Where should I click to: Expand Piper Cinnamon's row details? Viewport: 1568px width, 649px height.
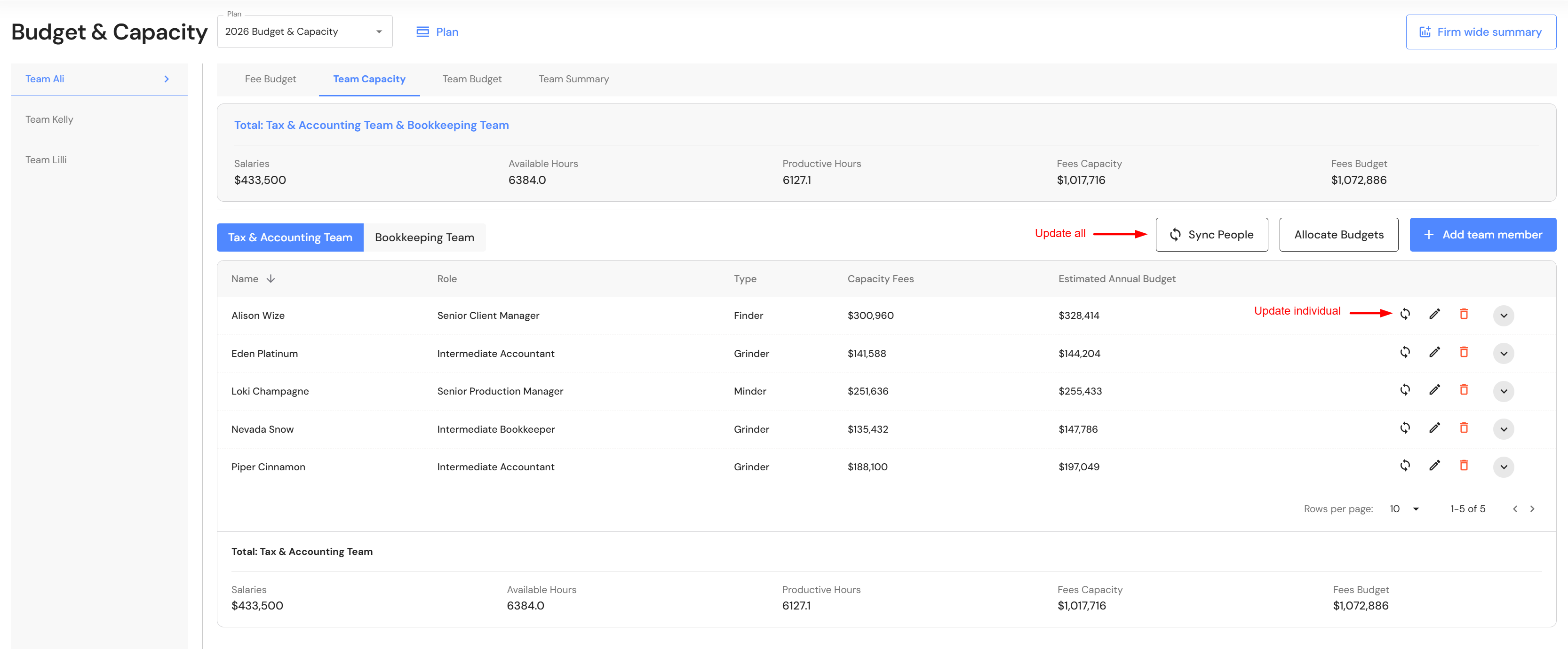(1503, 467)
